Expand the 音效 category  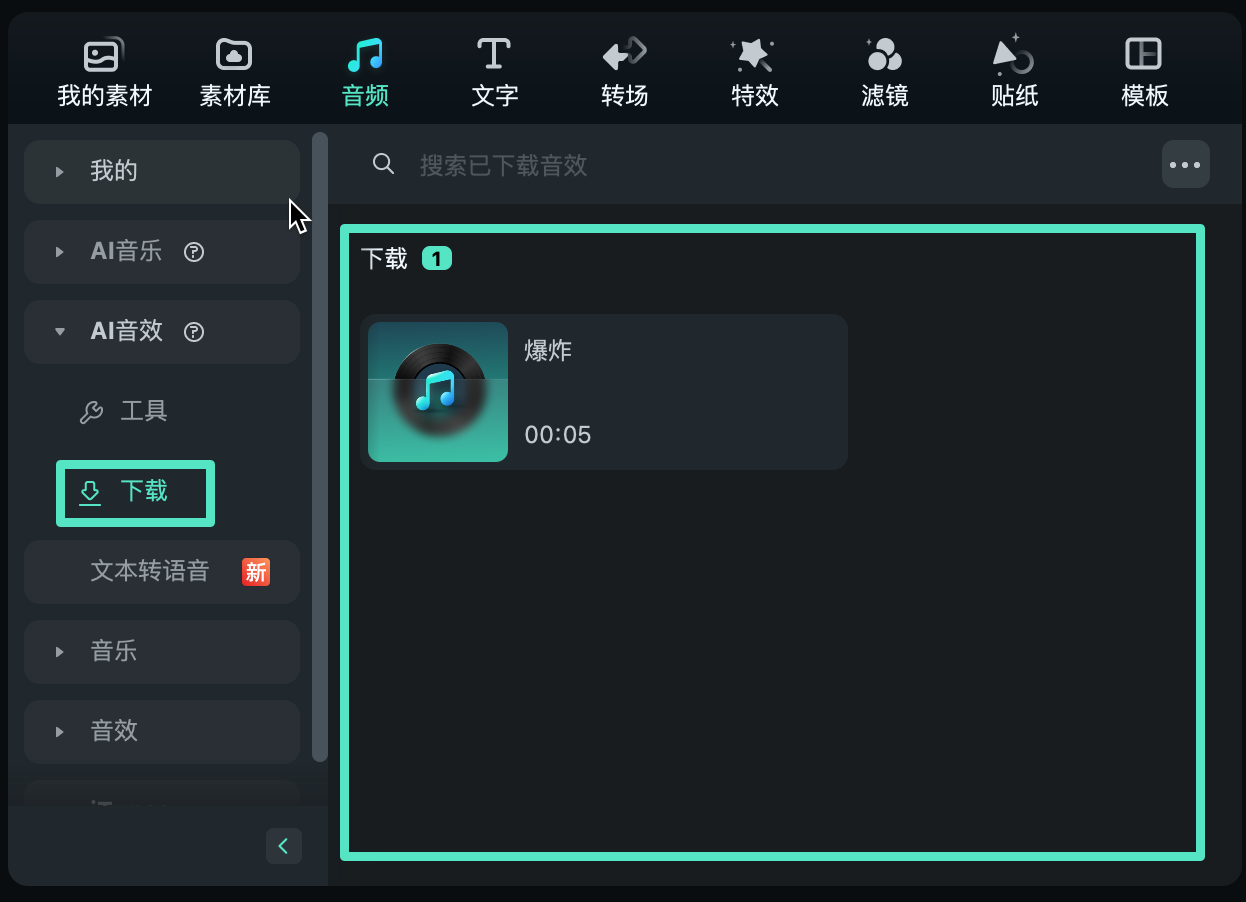click(x=60, y=732)
